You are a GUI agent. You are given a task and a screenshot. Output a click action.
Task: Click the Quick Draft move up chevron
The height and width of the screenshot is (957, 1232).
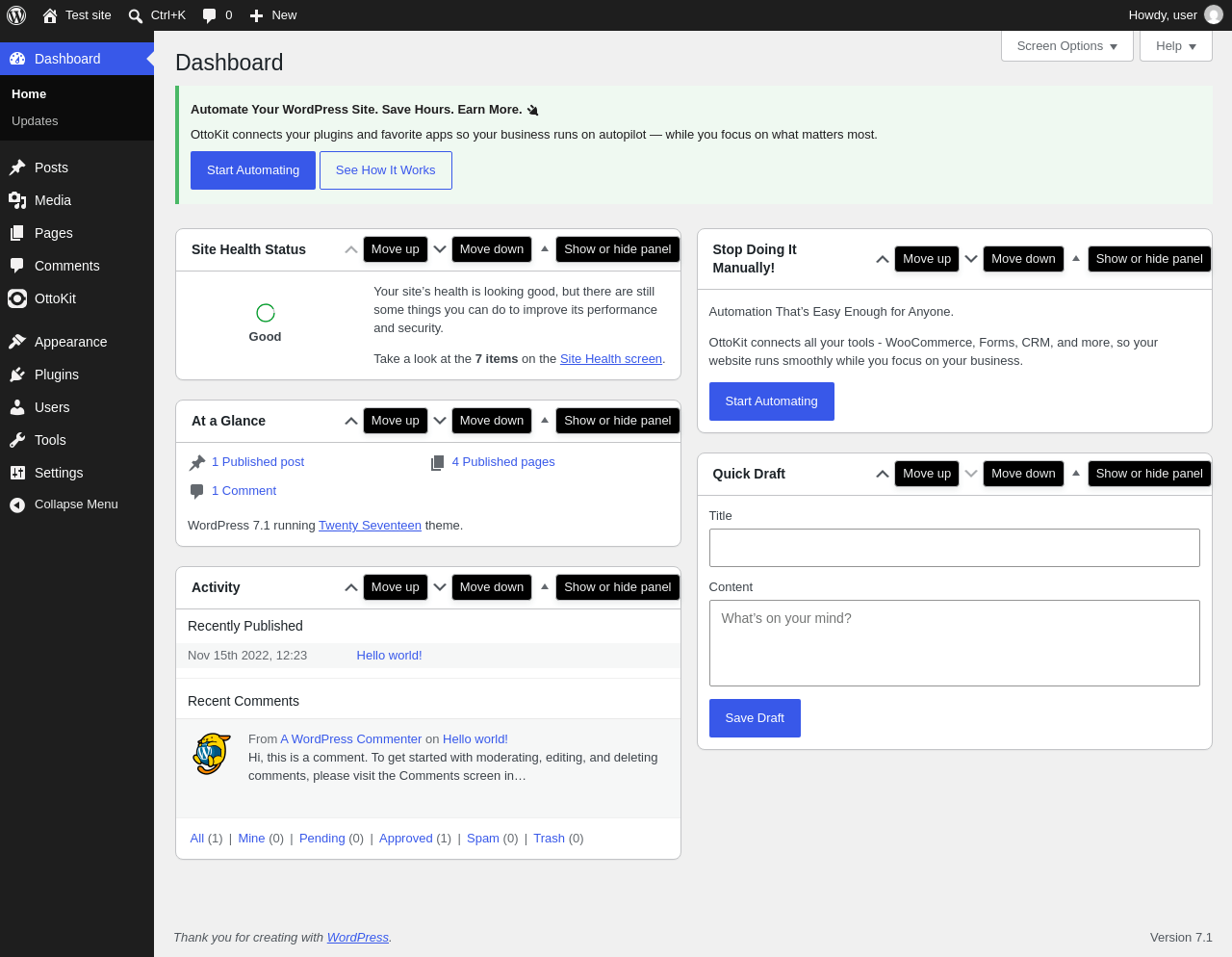883,474
